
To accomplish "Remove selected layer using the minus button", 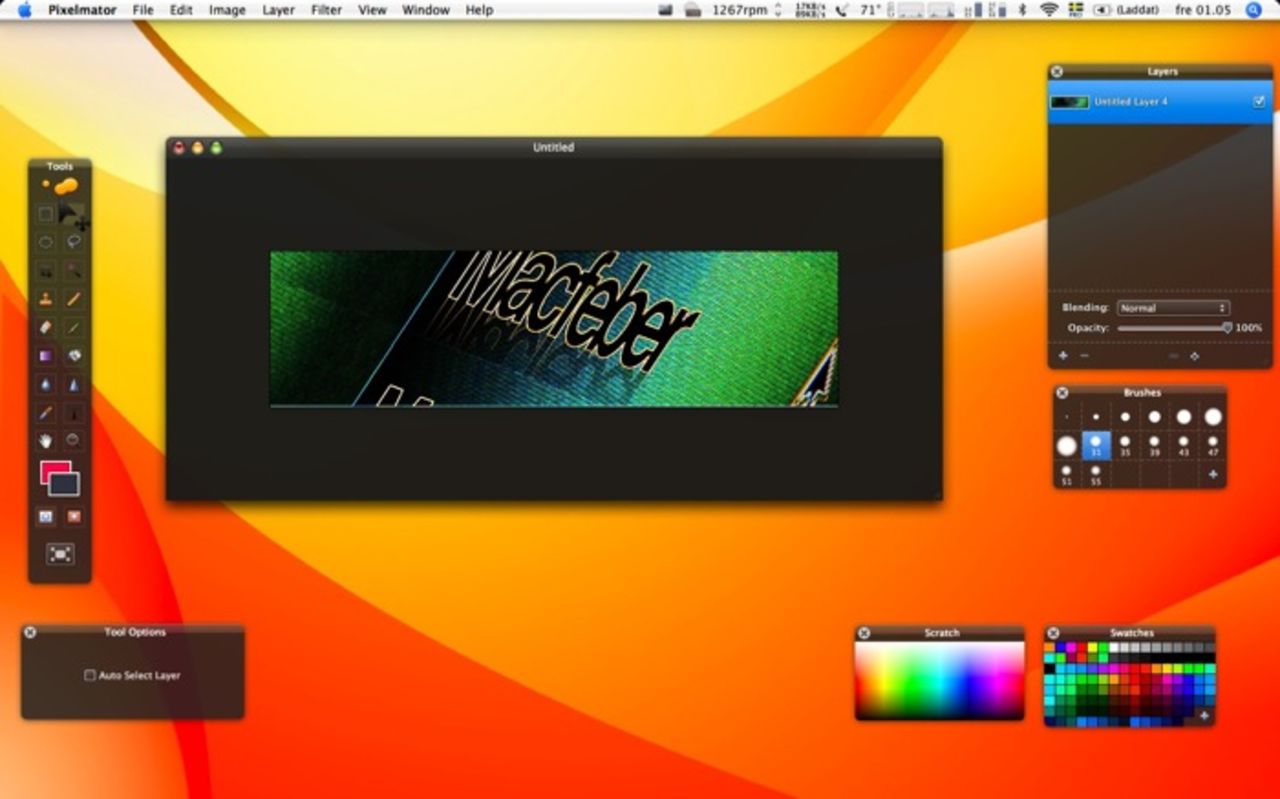I will point(1086,356).
